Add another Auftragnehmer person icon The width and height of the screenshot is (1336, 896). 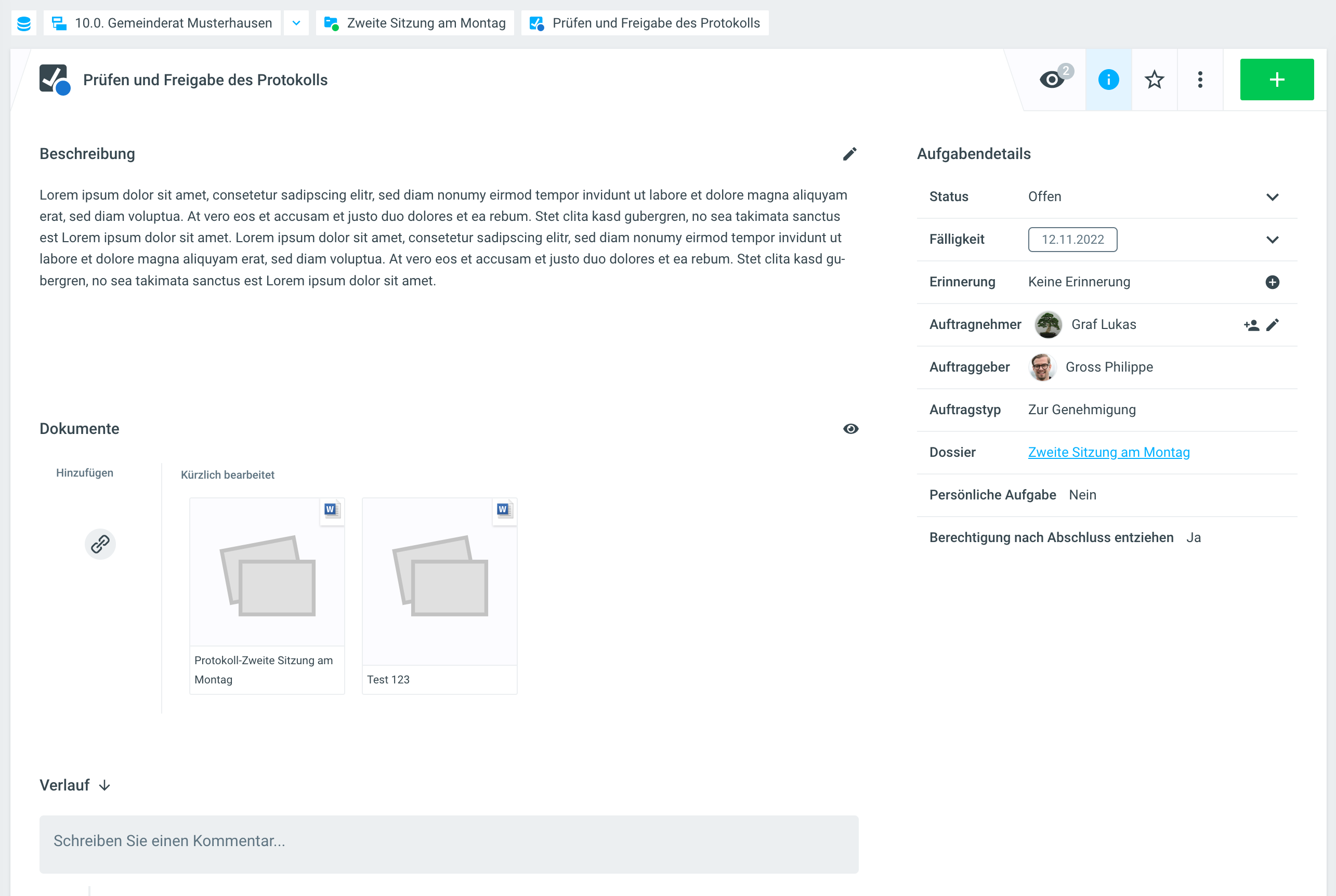tap(1251, 325)
